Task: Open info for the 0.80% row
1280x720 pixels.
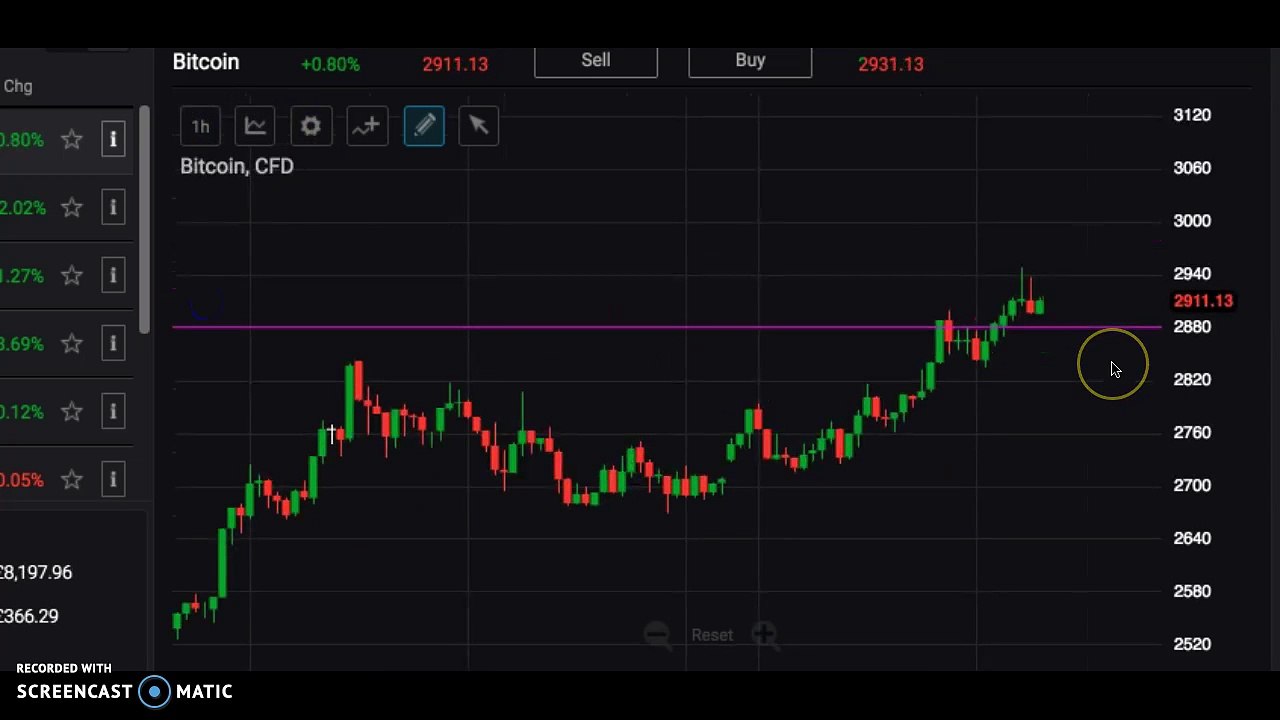Action: click(x=113, y=140)
